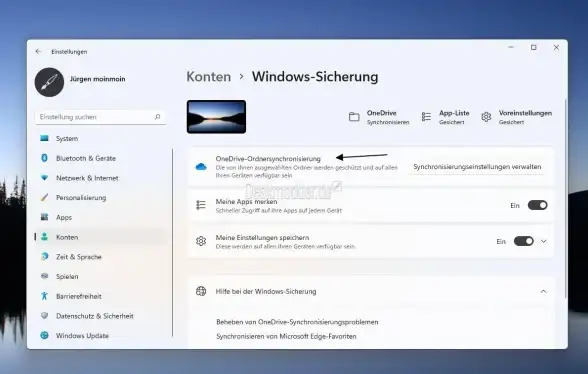Click Synchronisierungseinstellungen verwalten button
Screen dimensions: 588x374
[477, 167]
